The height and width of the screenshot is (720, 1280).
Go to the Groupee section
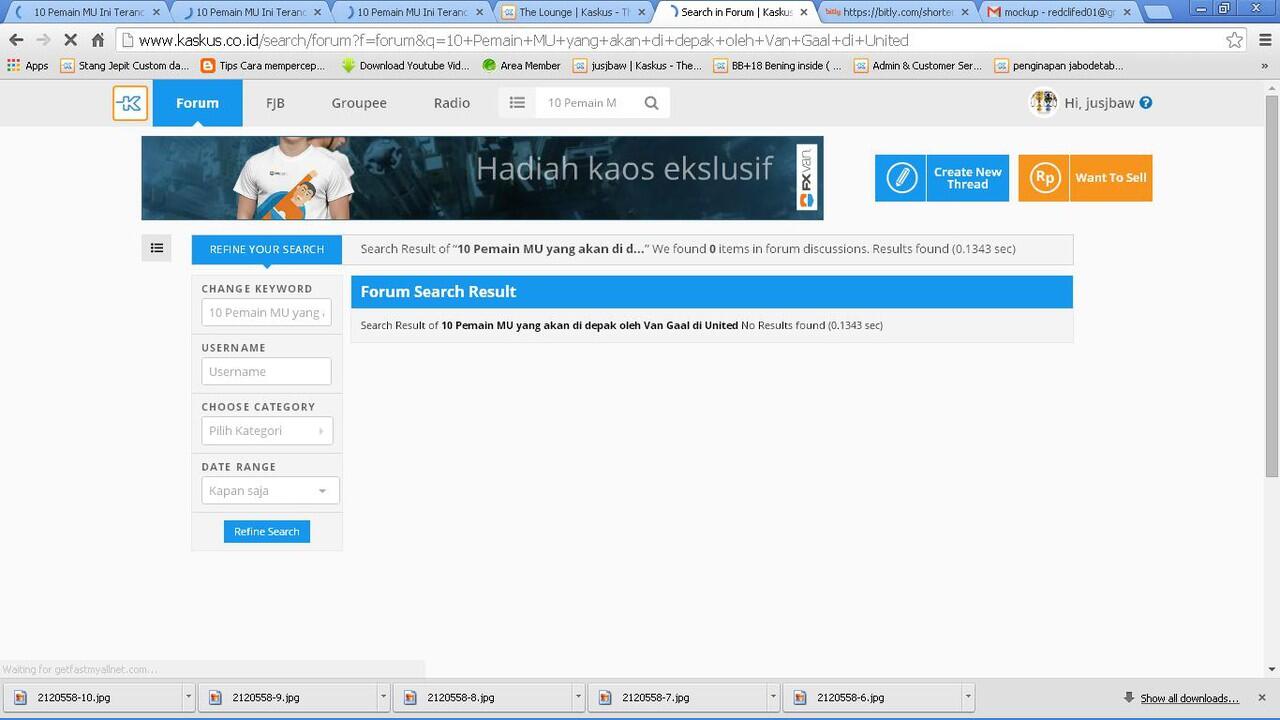359,103
